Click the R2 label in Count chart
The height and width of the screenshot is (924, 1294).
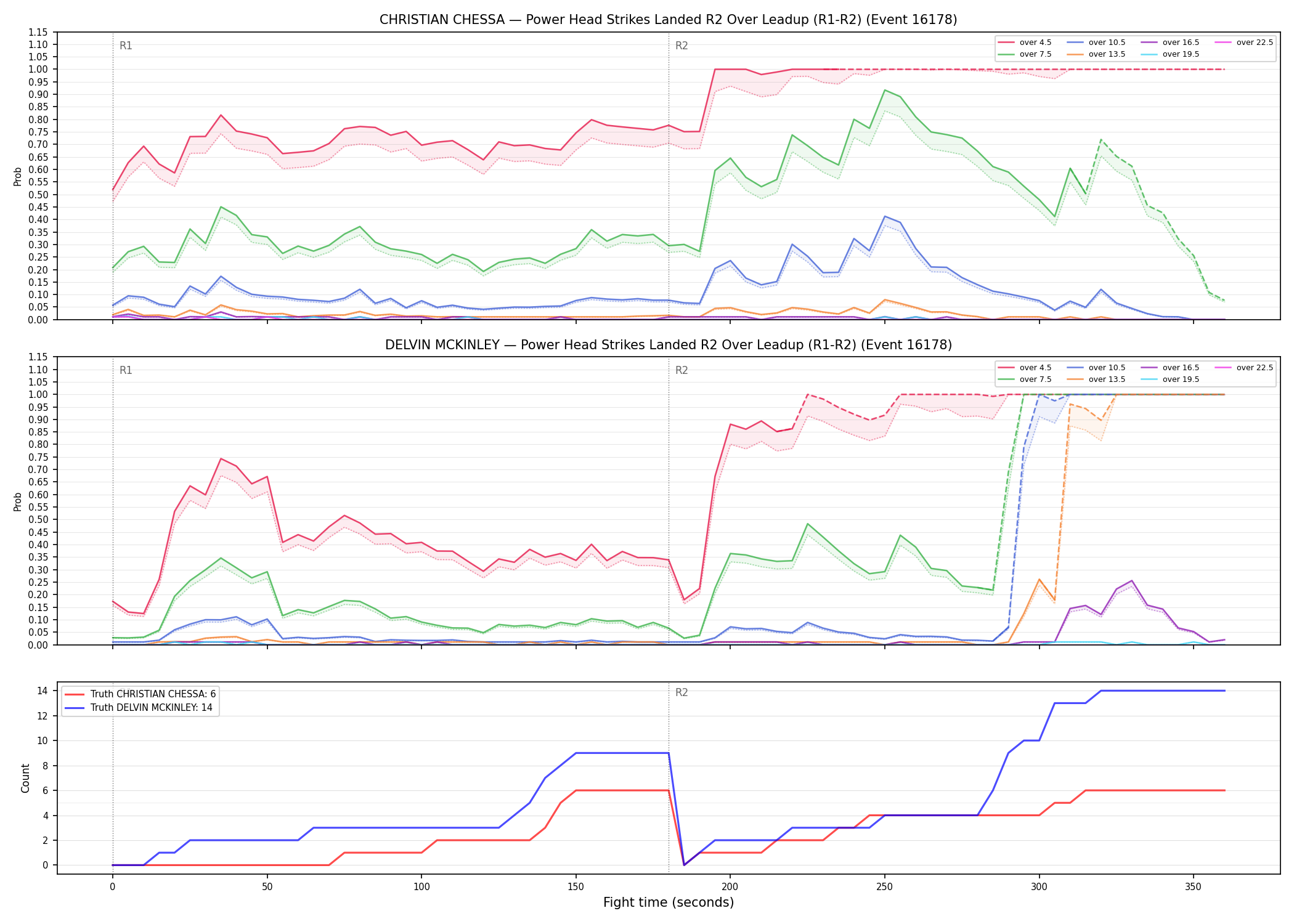click(x=682, y=692)
